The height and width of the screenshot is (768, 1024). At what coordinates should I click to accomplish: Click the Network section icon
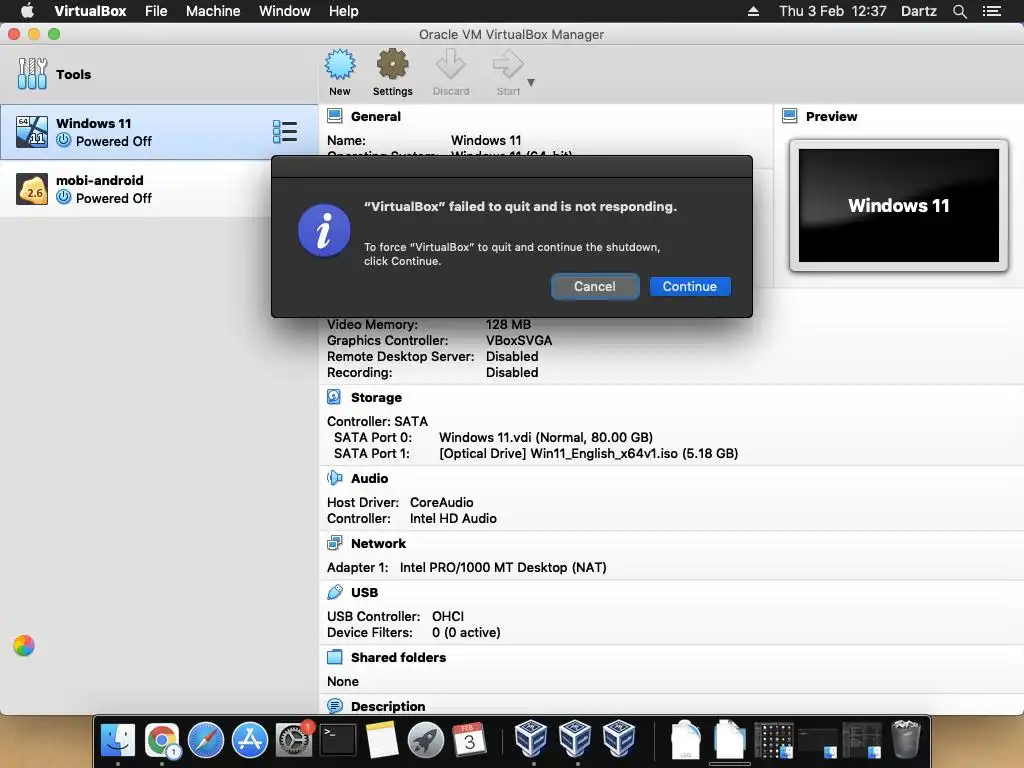[334, 543]
